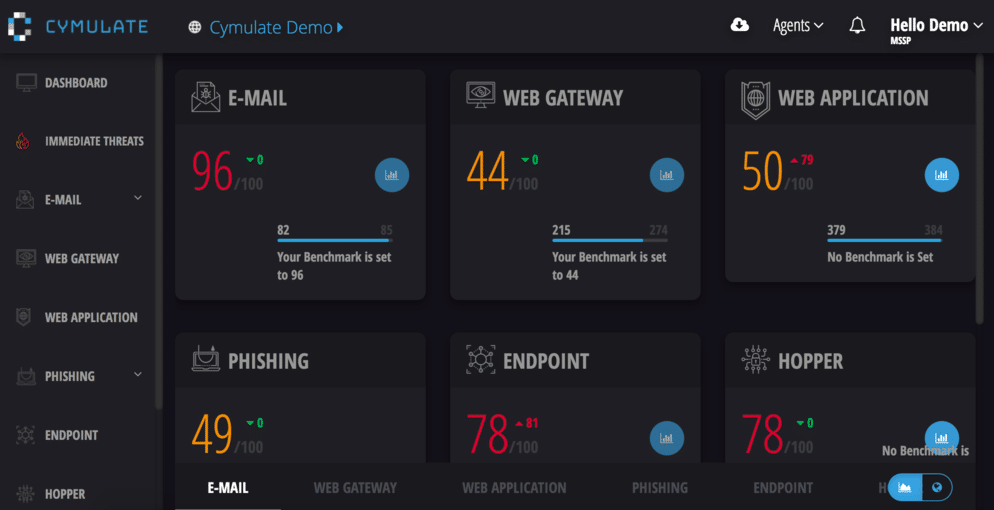Image resolution: width=994 pixels, height=510 pixels.
Task: Open the Hopper card chart button
Action: (942, 437)
